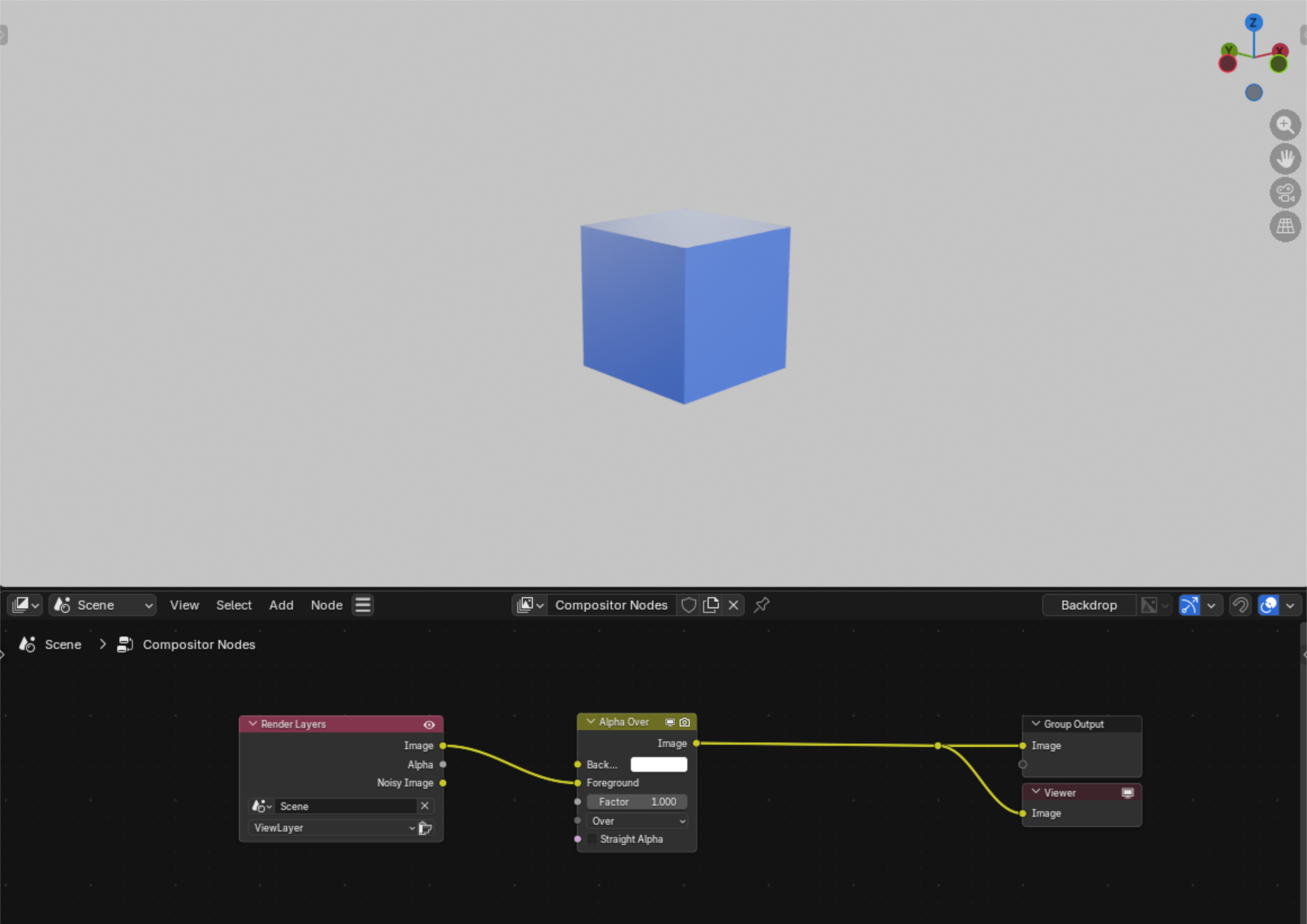Click the fake user shield icon
This screenshot has width=1307, height=924.
click(688, 605)
